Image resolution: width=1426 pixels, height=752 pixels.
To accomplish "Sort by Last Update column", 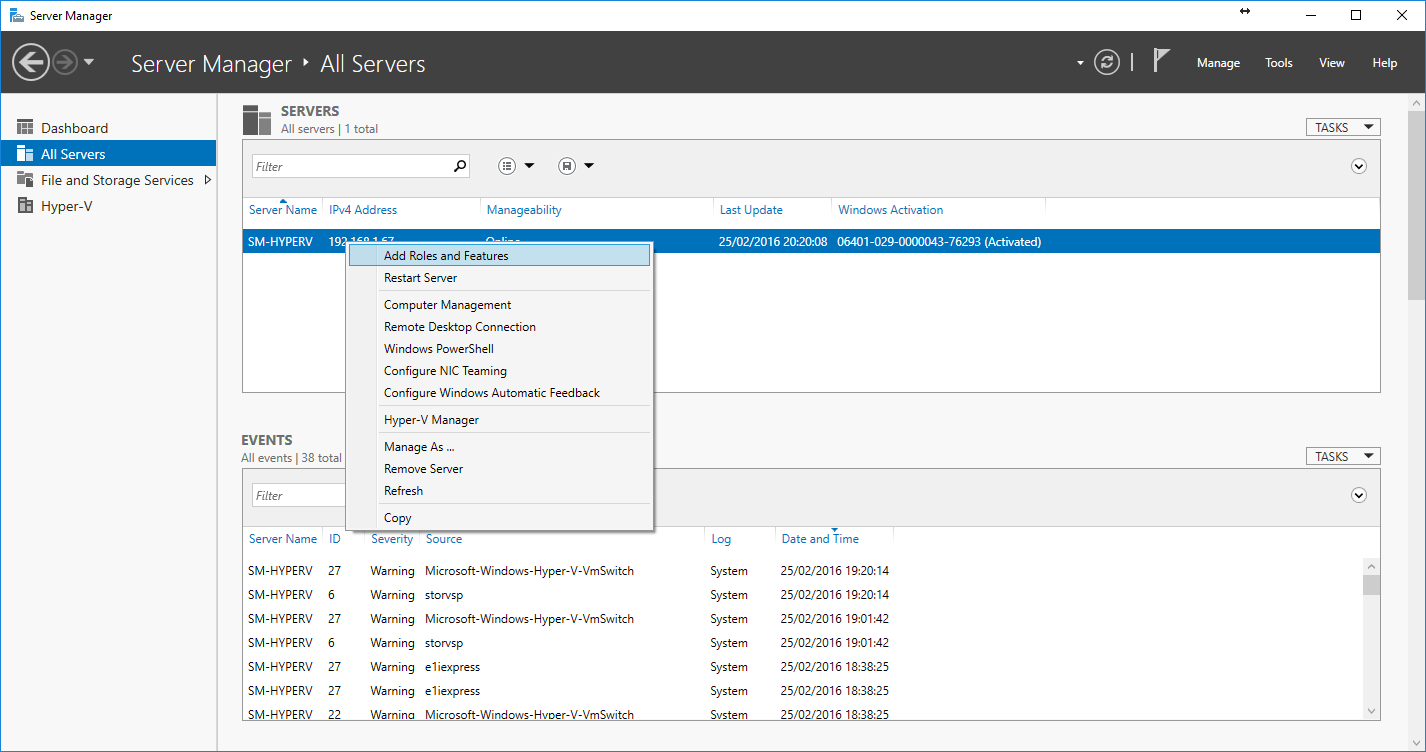I will (x=751, y=210).
